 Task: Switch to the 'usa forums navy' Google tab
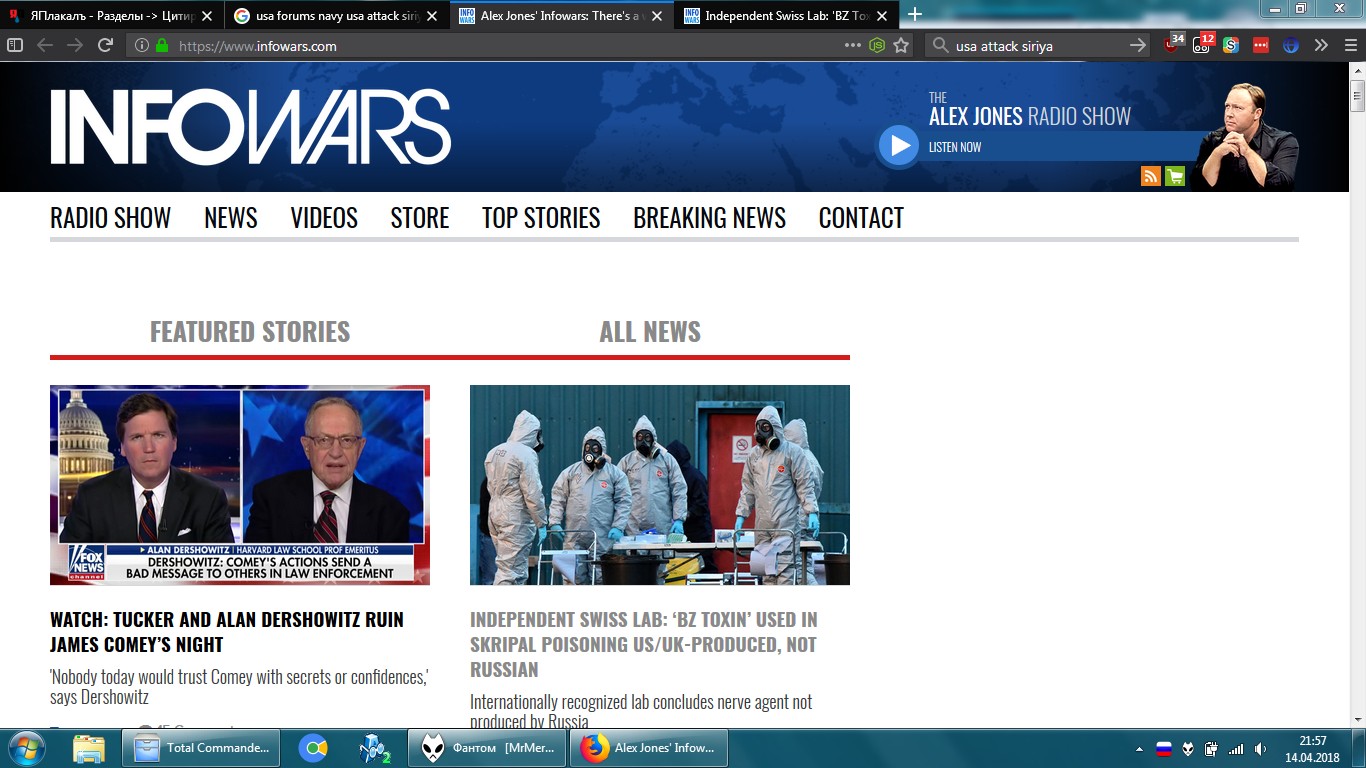point(337,16)
